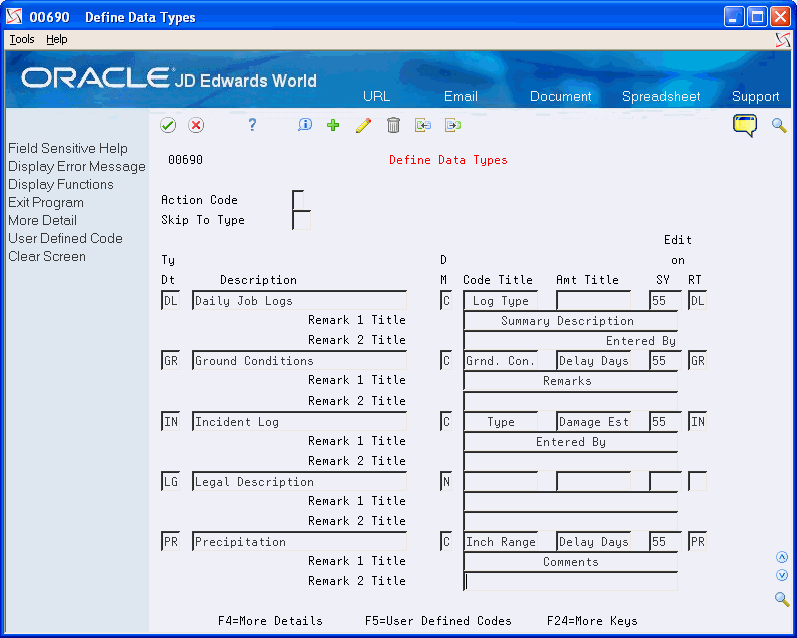Click the display mode N field for Legal Description
The image size is (797, 638).
[446, 481]
